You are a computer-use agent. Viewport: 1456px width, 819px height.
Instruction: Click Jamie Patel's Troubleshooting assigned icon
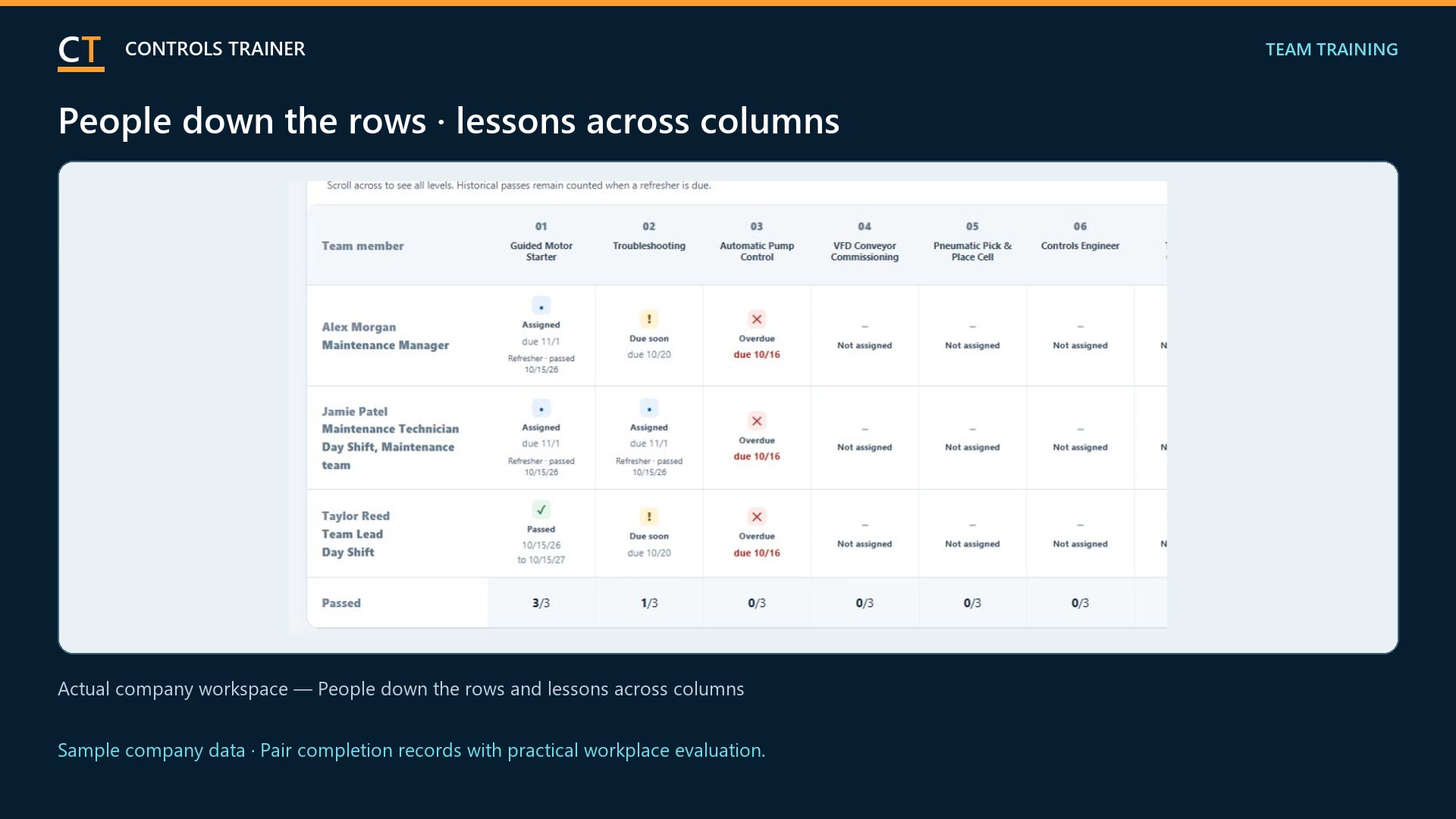pyautogui.click(x=648, y=409)
